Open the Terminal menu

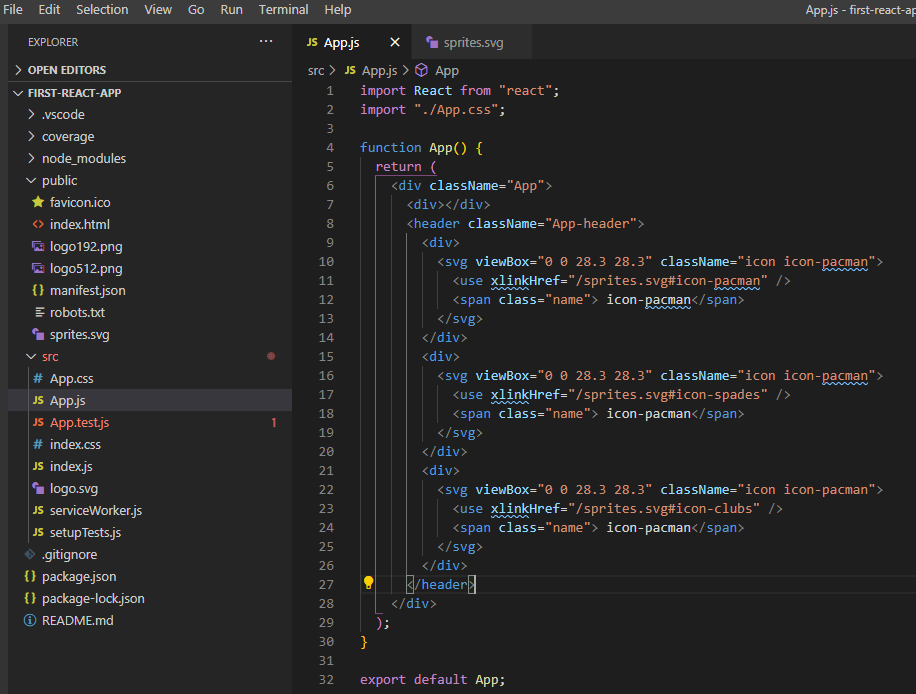(283, 9)
